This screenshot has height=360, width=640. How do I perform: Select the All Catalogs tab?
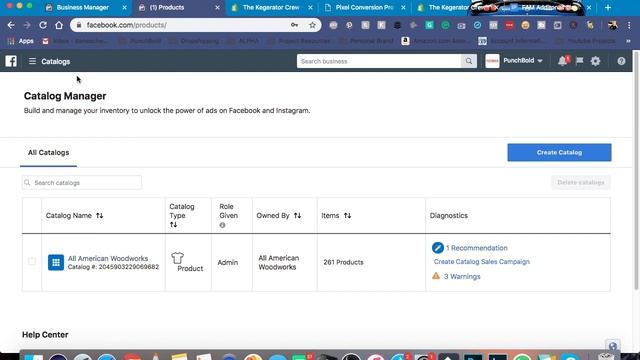point(49,153)
